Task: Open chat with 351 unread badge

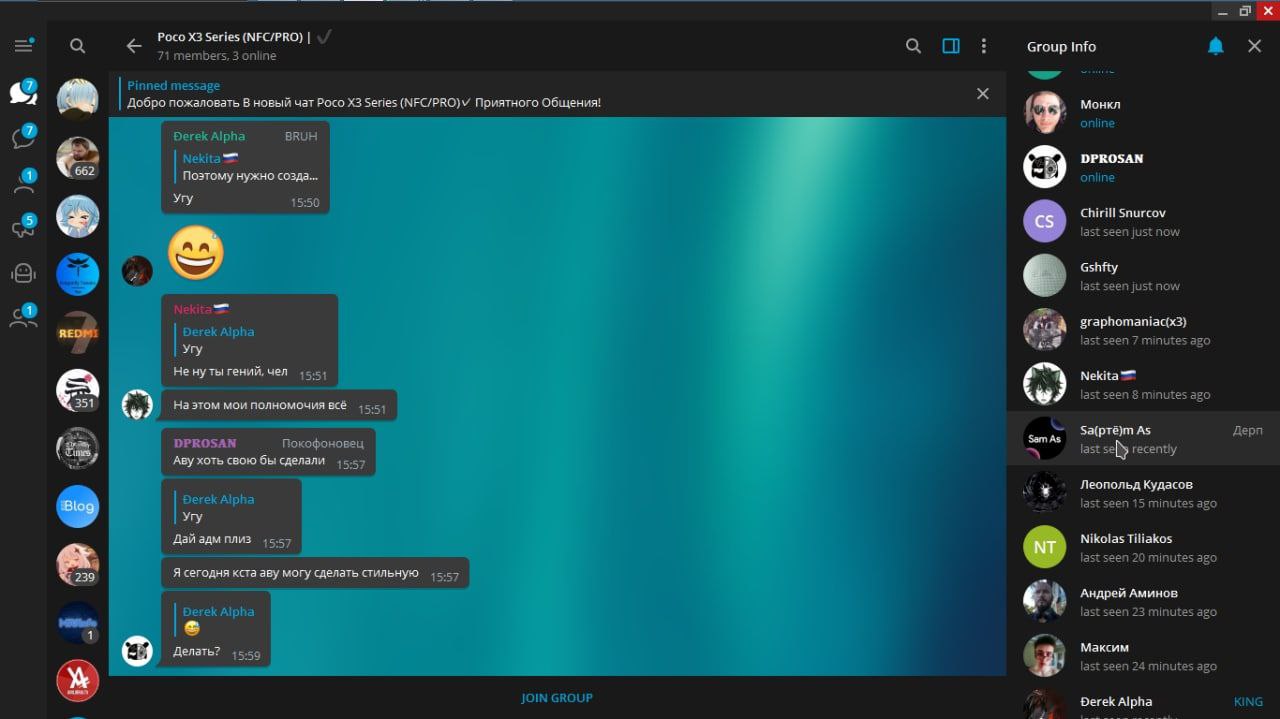Action: point(78,391)
